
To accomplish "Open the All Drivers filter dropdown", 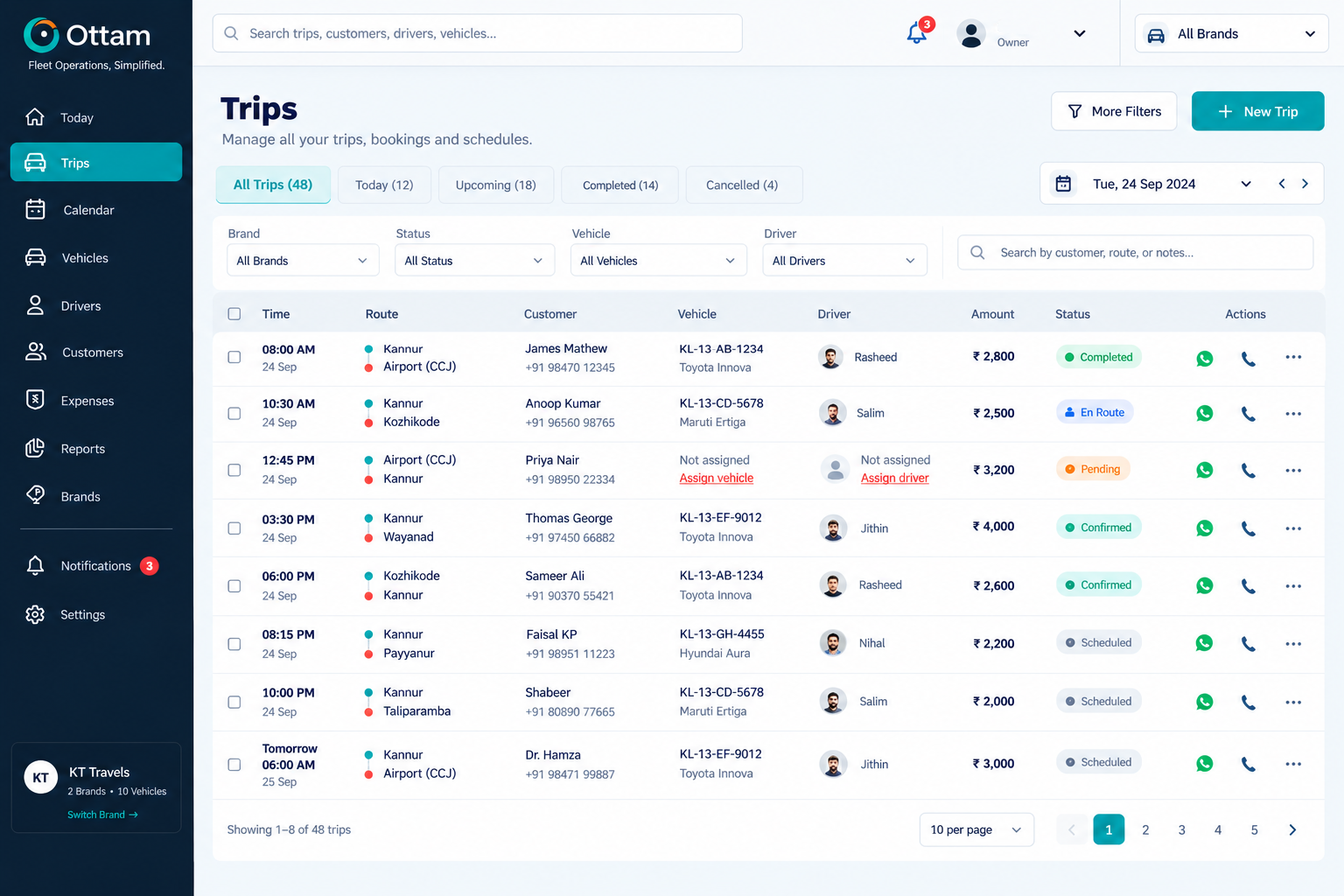I will [x=844, y=261].
